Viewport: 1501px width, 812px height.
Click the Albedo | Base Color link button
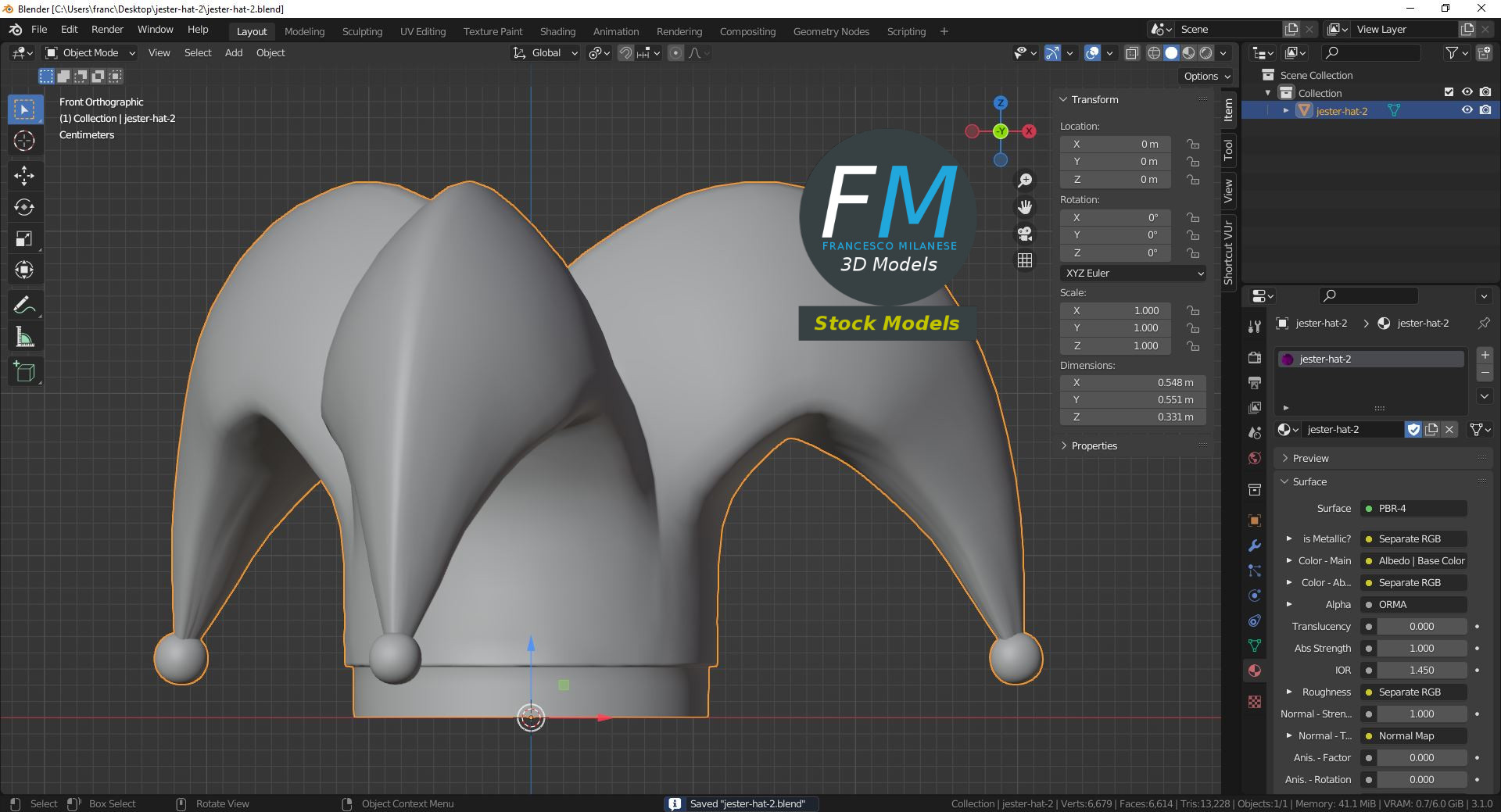1413,561
